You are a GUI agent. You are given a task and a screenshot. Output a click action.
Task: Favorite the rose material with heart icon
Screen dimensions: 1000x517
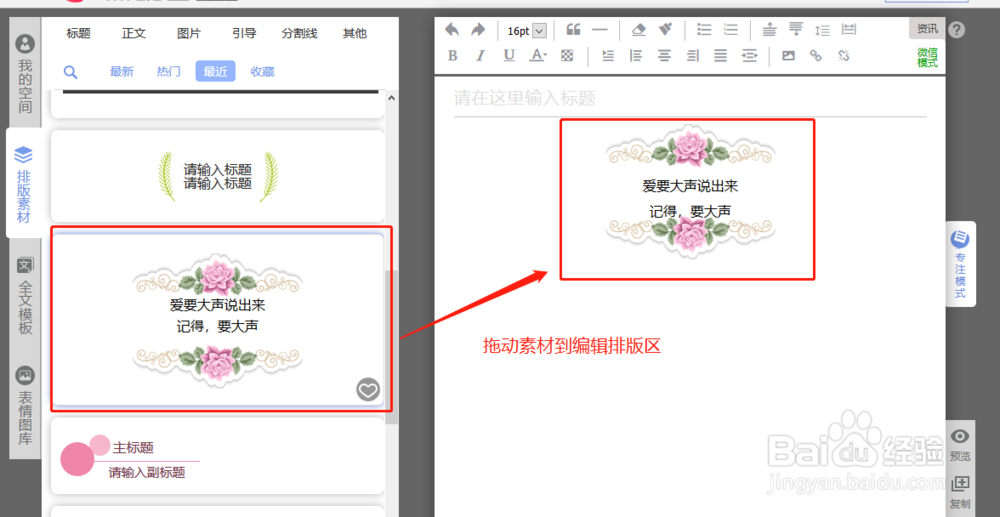click(x=368, y=389)
